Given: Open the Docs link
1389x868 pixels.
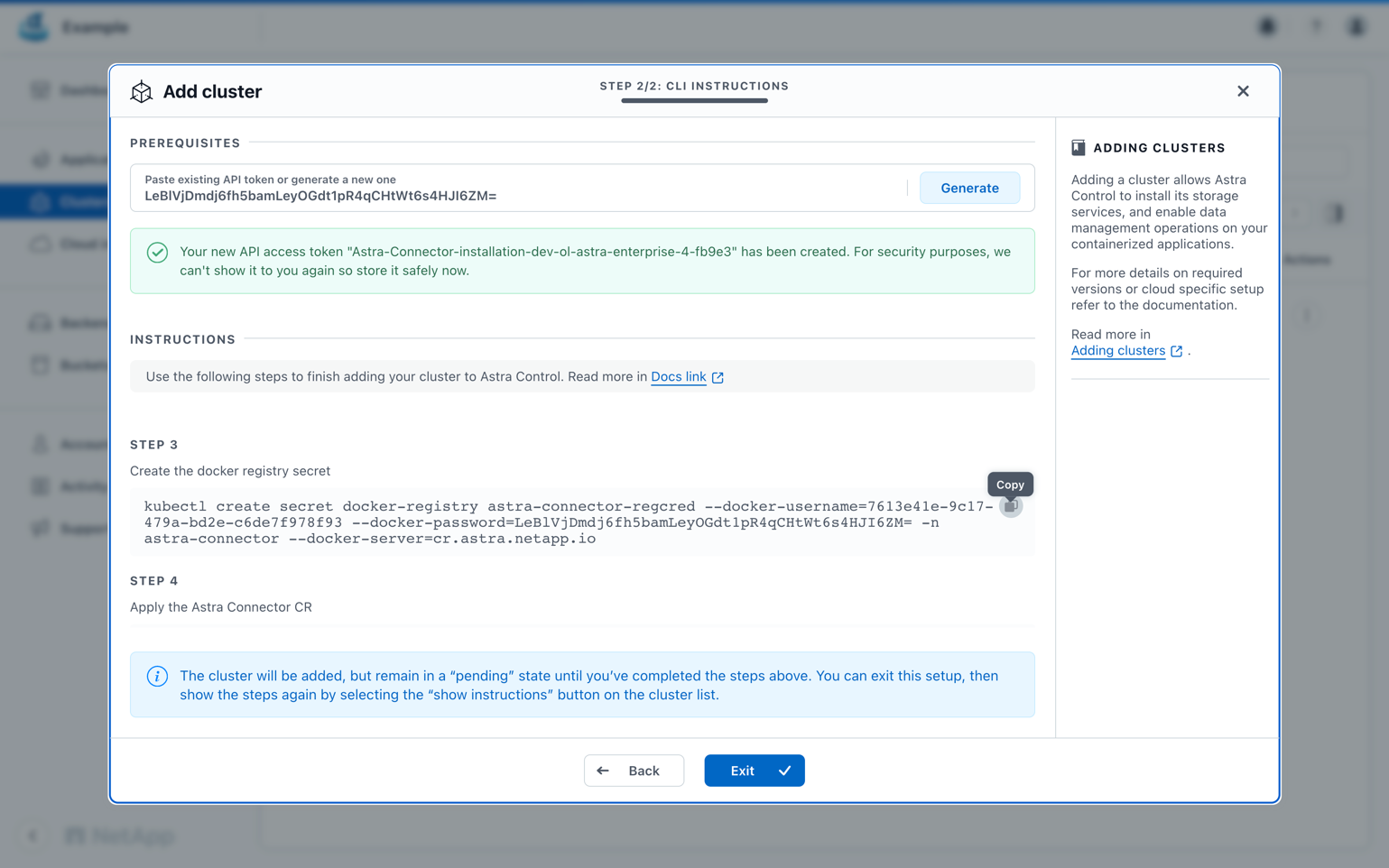Looking at the screenshot, I should coord(679,376).
